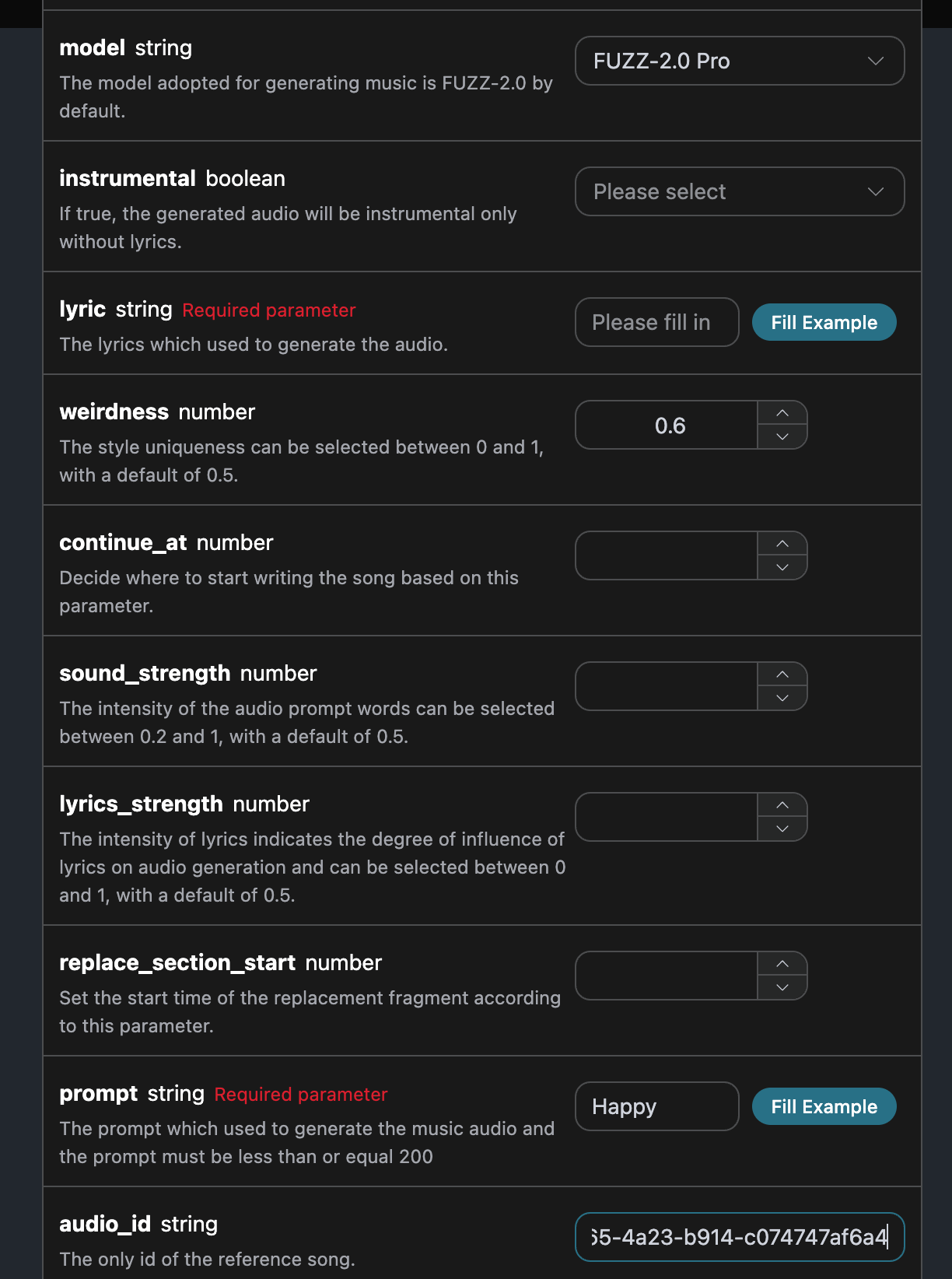This screenshot has width=952, height=1279.
Task: Decrease the weirdness value with down arrow
Action: (x=782, y=437)
